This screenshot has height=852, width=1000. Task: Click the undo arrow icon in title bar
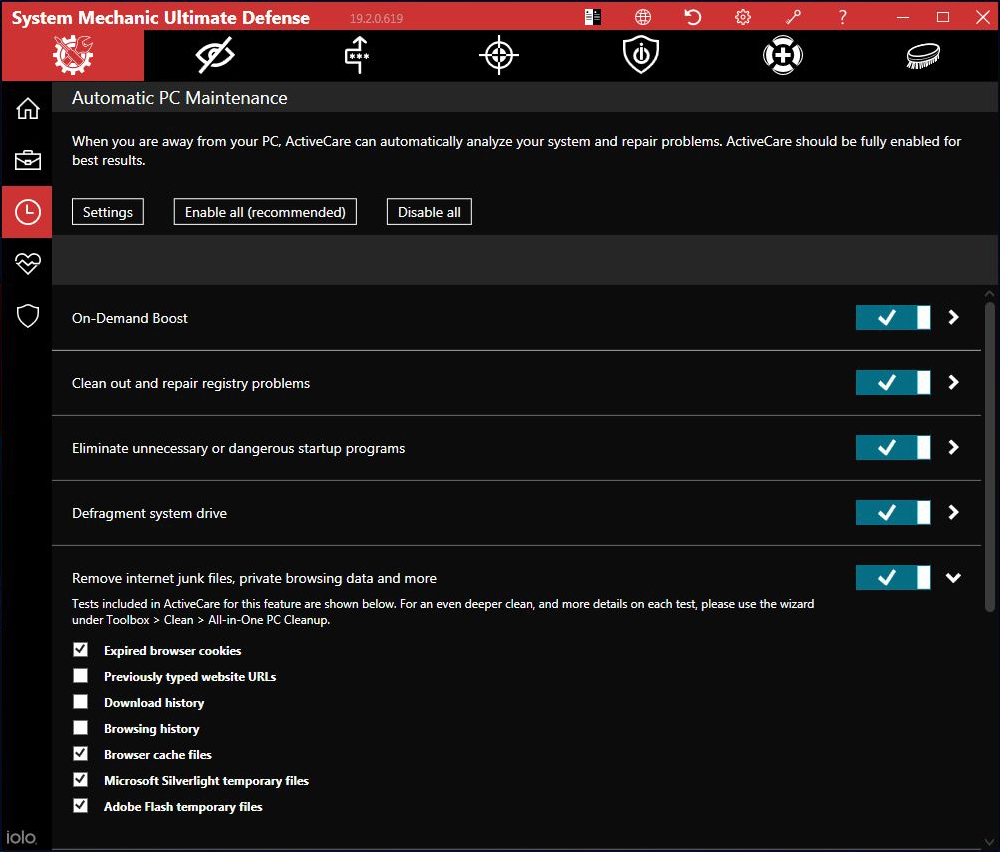pyautogui.click(x=693, y=17)
